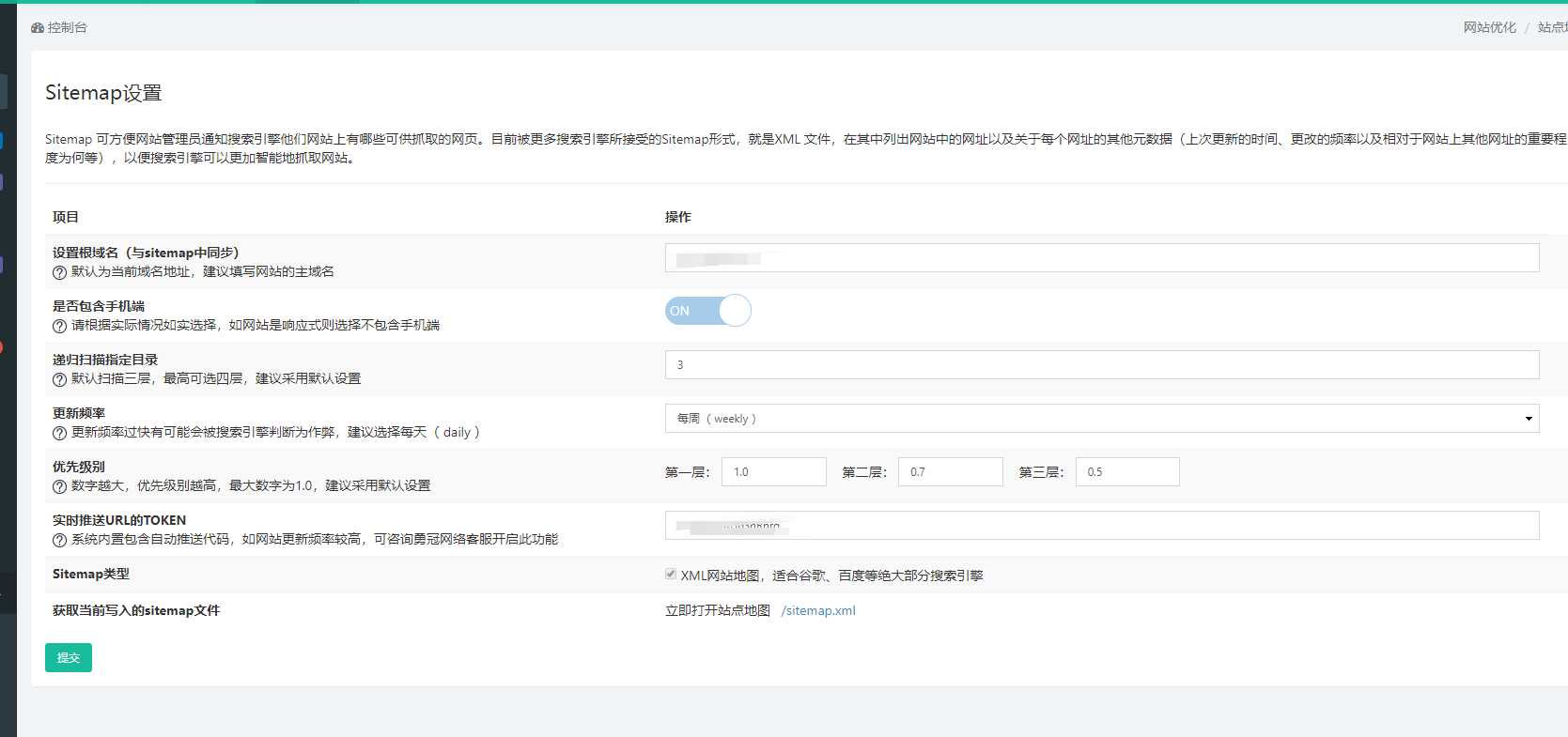Click the 获取当前写入的sitemap文件 label
Viewport: 1568px width, 737px height.
[136, 610]
